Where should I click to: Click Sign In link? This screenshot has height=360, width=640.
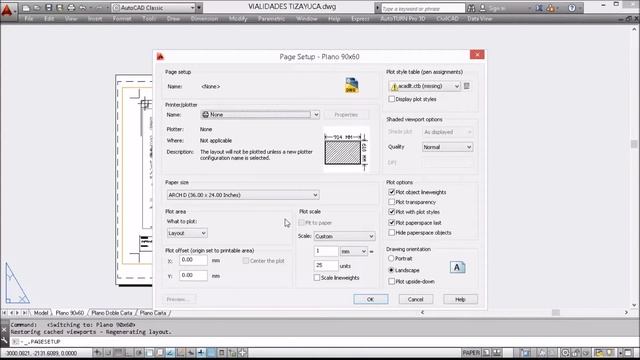click(x=496, y=8)
